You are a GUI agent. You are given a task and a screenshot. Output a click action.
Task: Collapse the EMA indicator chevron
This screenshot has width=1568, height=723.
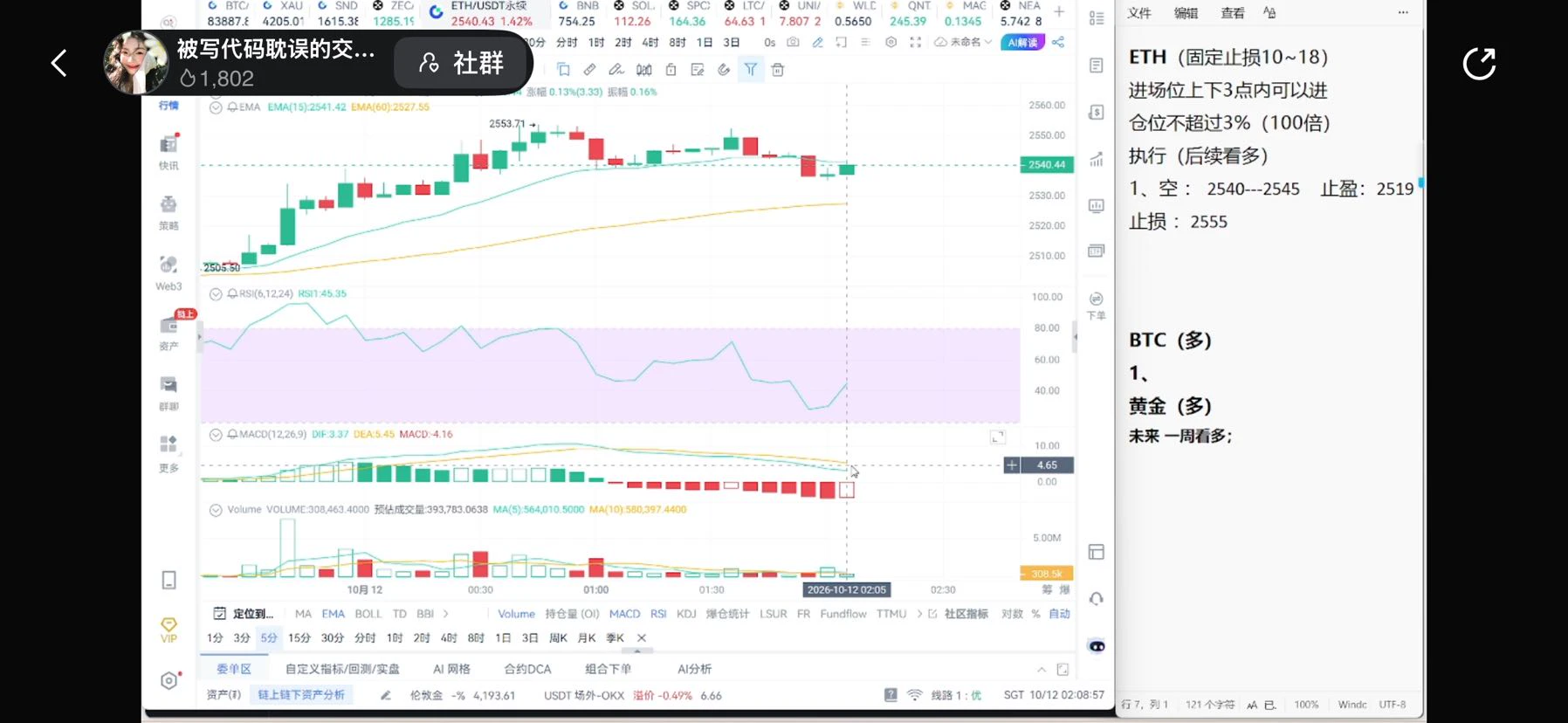click(x=216, y=107)
